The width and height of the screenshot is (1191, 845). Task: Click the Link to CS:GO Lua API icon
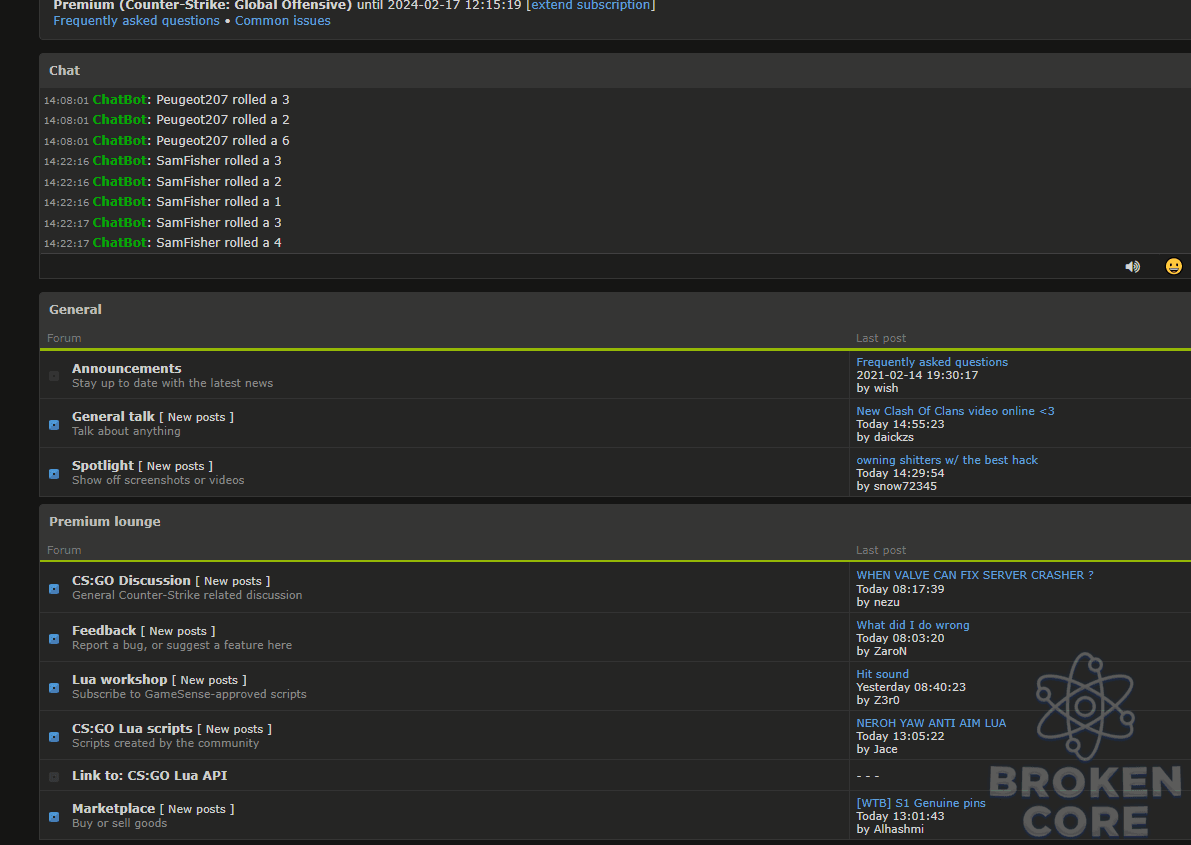coord(54,777)
